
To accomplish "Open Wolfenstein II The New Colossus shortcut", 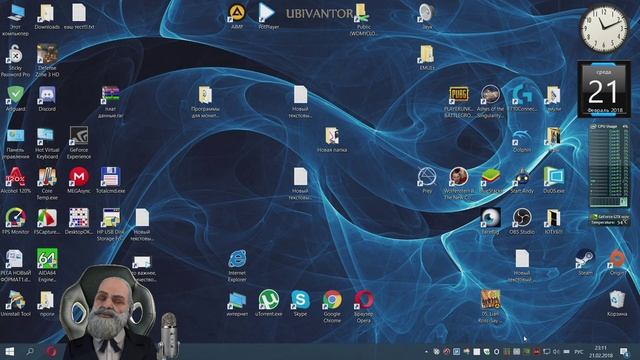I will (458, 183).
